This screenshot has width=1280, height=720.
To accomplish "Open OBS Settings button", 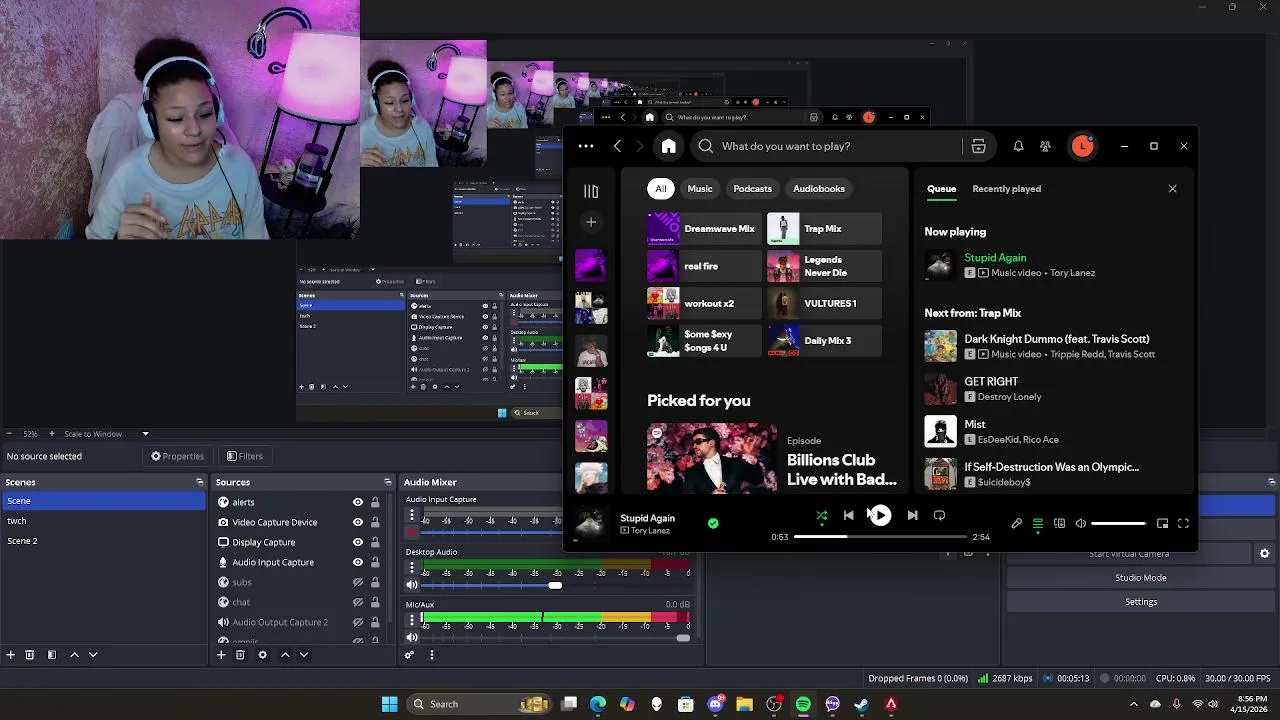I will click(x=1141, y=602).
